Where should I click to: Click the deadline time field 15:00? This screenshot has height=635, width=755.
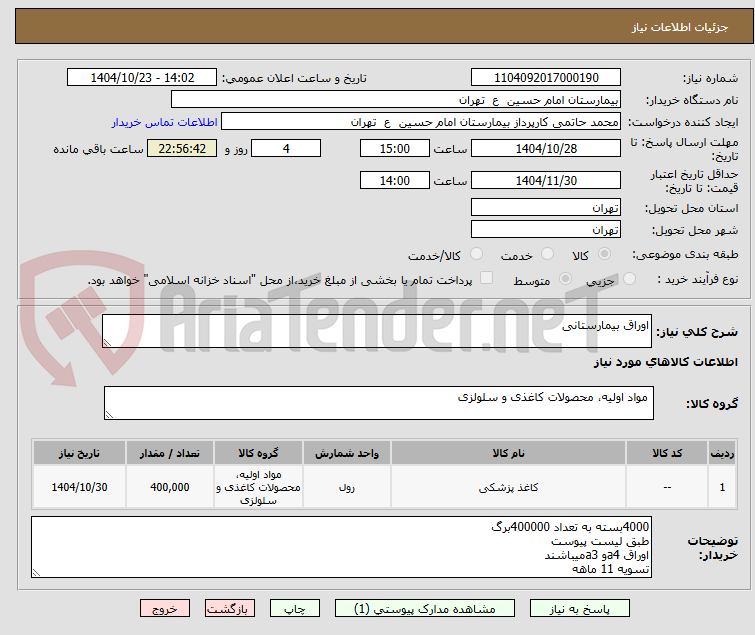[x=394, y=148]
